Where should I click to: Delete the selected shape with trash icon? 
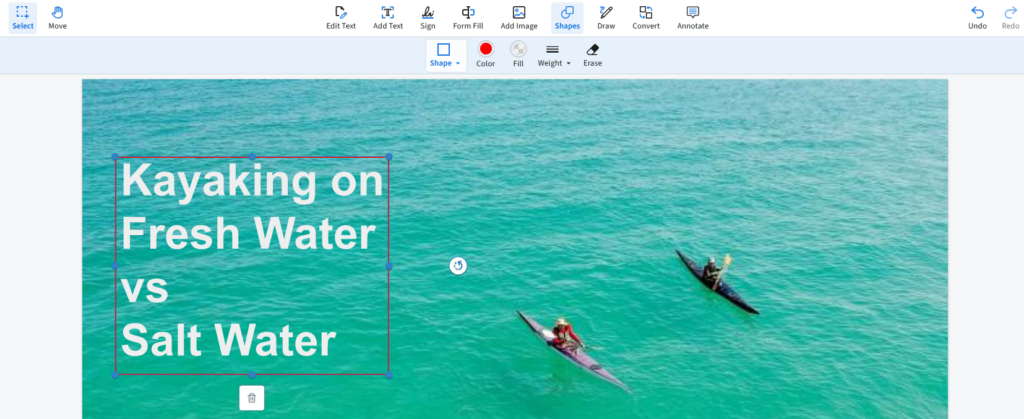tap(251, 398)
